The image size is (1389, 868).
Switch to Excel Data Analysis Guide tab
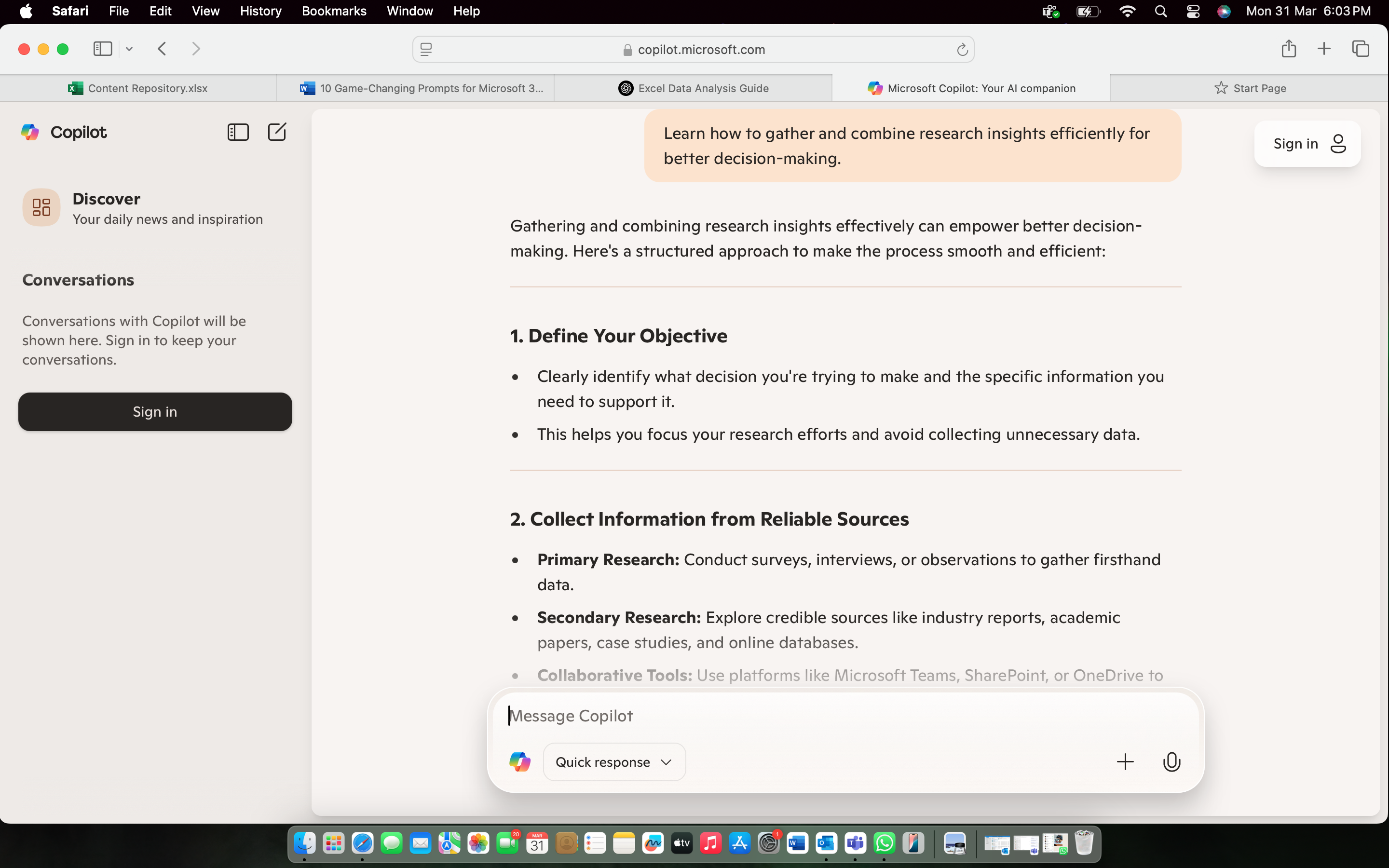694,88
